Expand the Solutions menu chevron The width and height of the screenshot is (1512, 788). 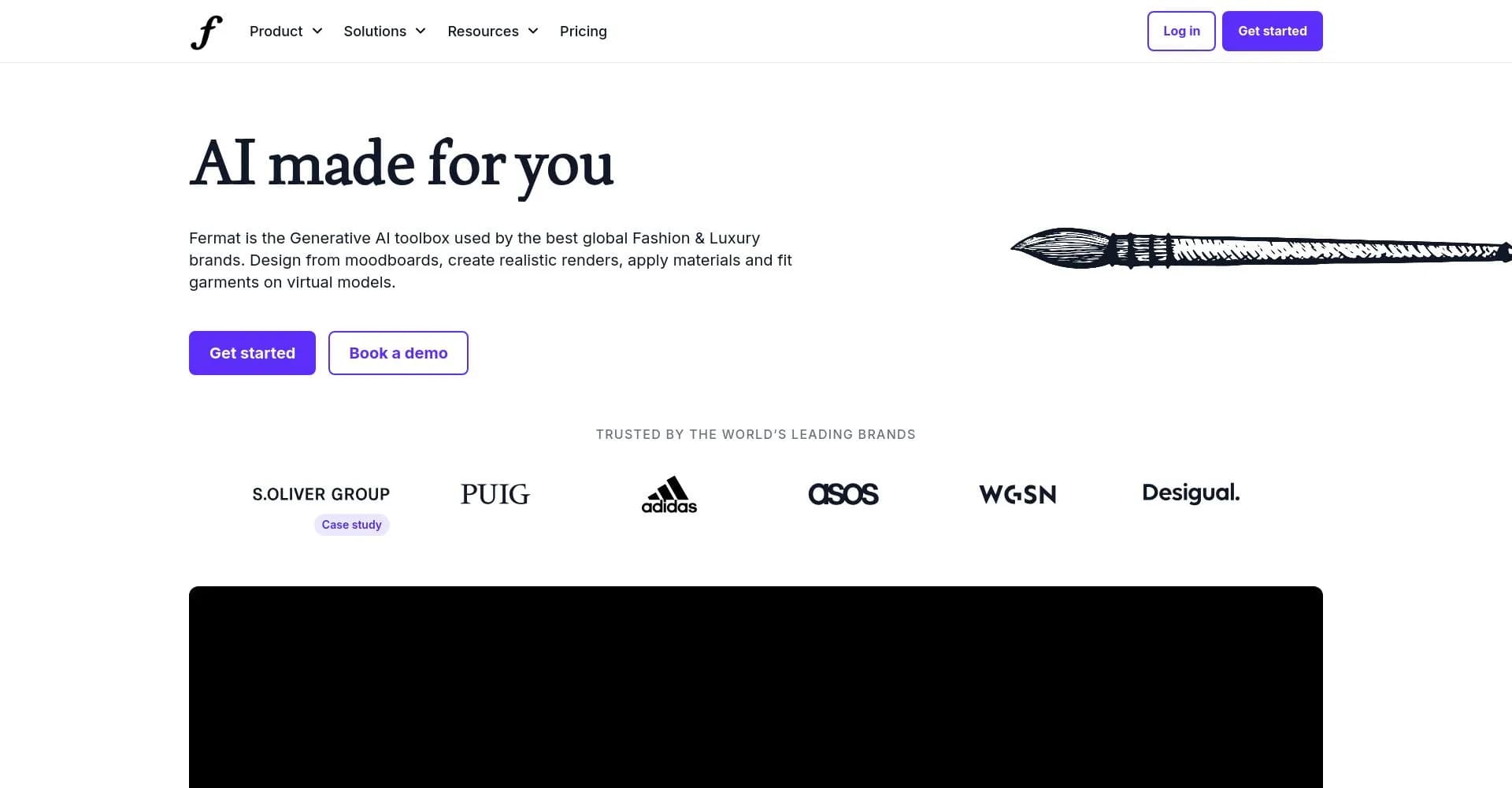421,31
